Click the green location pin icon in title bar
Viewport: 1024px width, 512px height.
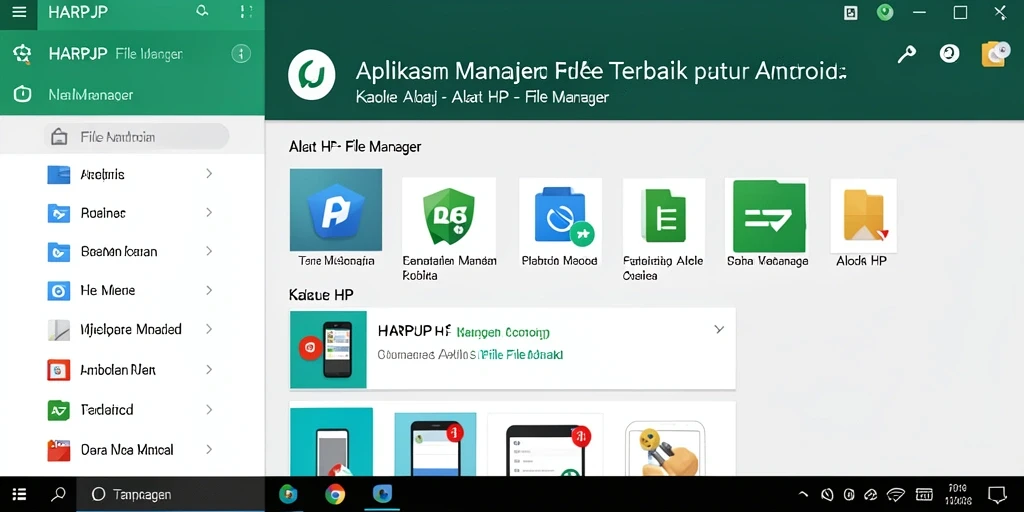point(885,12)
